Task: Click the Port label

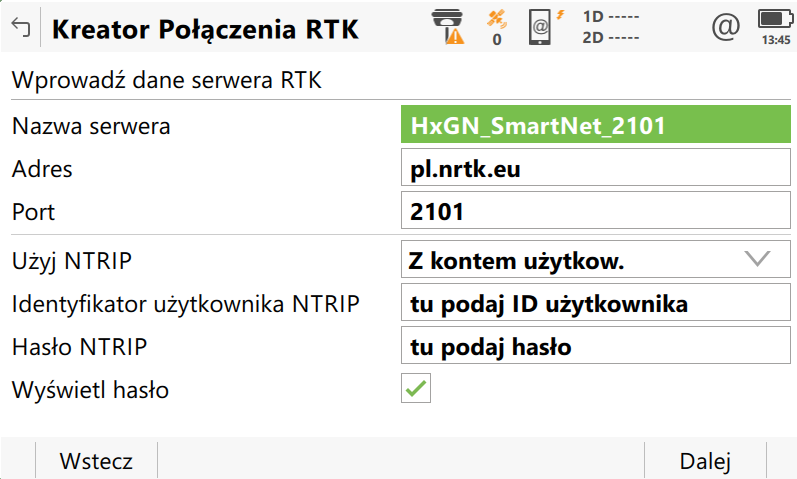Action: point(34,212)
